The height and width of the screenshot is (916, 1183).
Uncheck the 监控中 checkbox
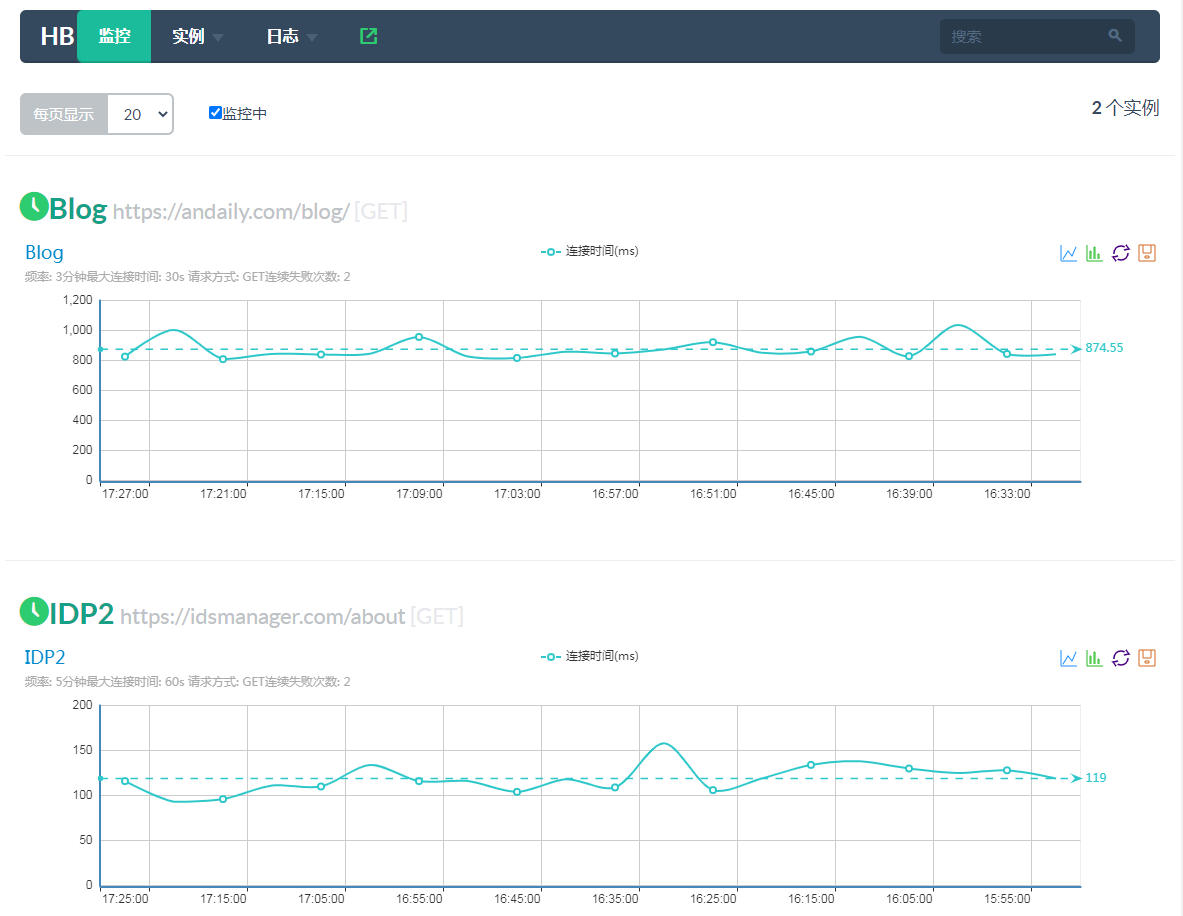point(215,113)
